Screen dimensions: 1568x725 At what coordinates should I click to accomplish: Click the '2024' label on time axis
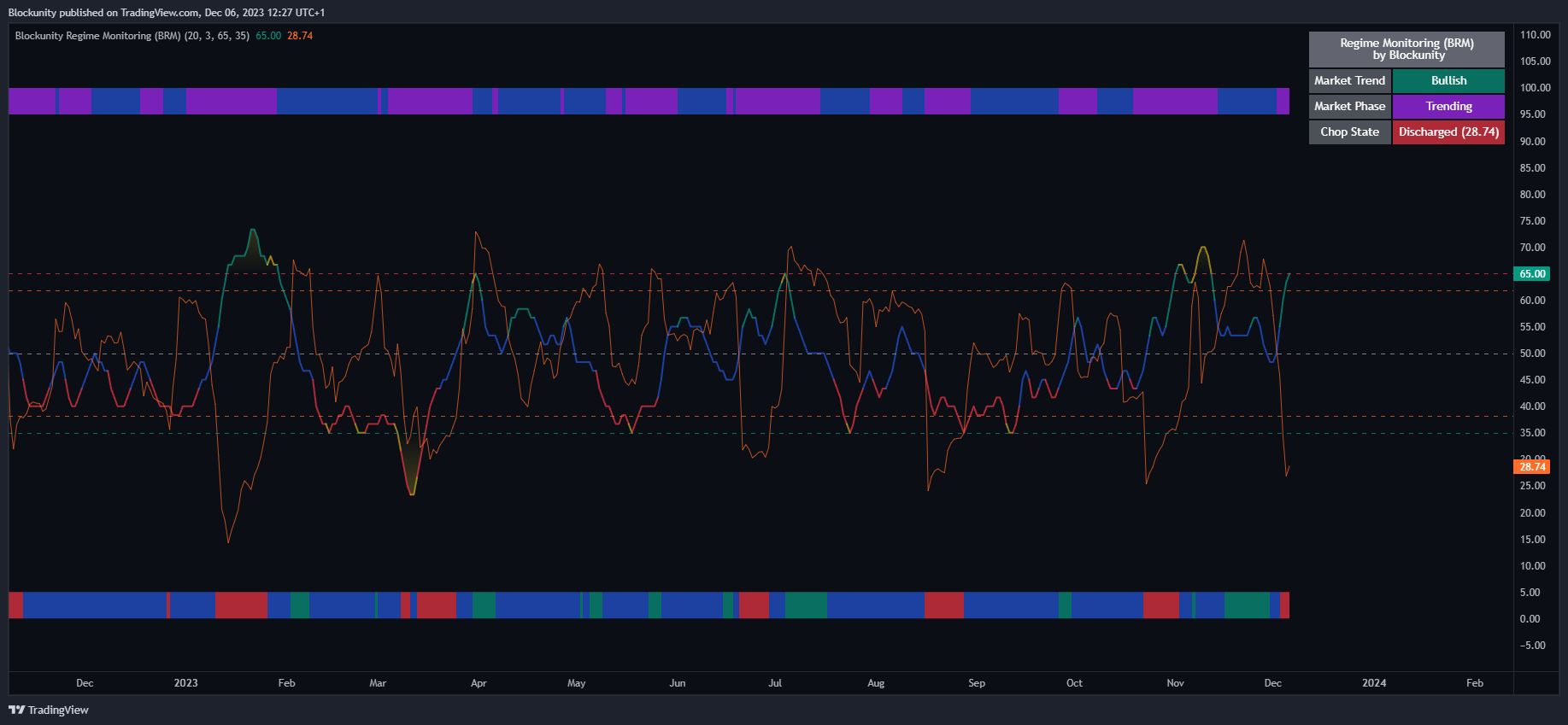coord(1374,683)
